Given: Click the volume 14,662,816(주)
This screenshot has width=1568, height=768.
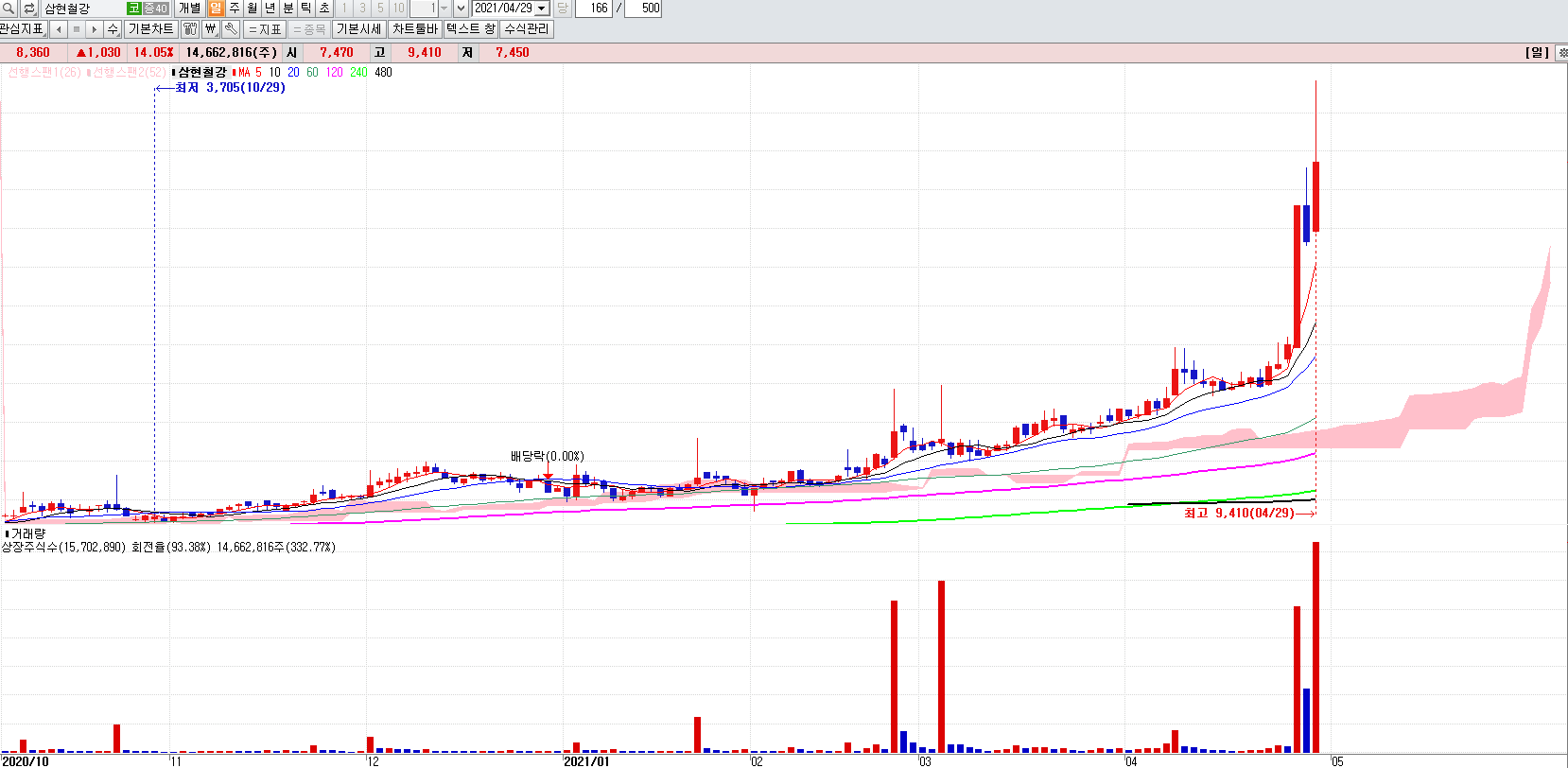Looking at the screenshot, I should [x=232, y=53].
